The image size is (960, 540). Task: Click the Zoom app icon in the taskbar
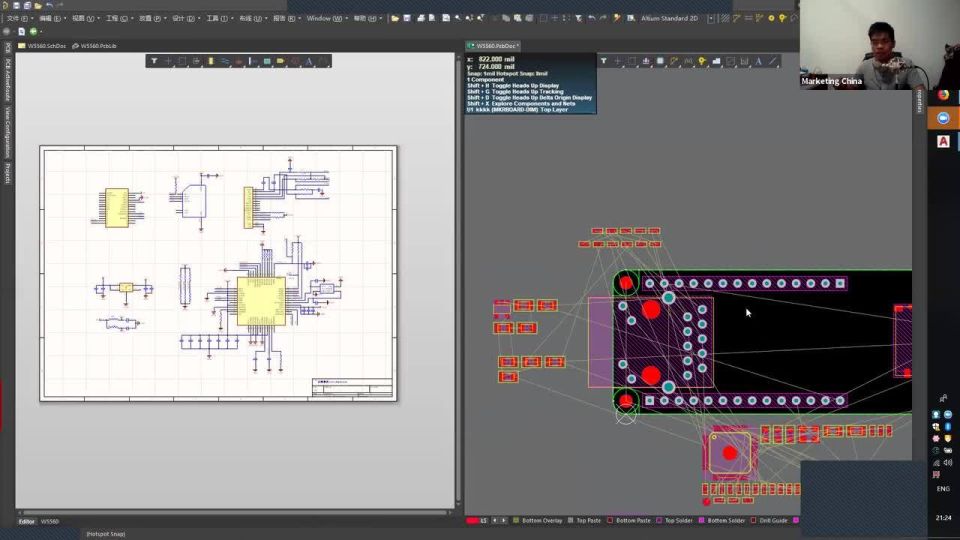click(943, 118)
